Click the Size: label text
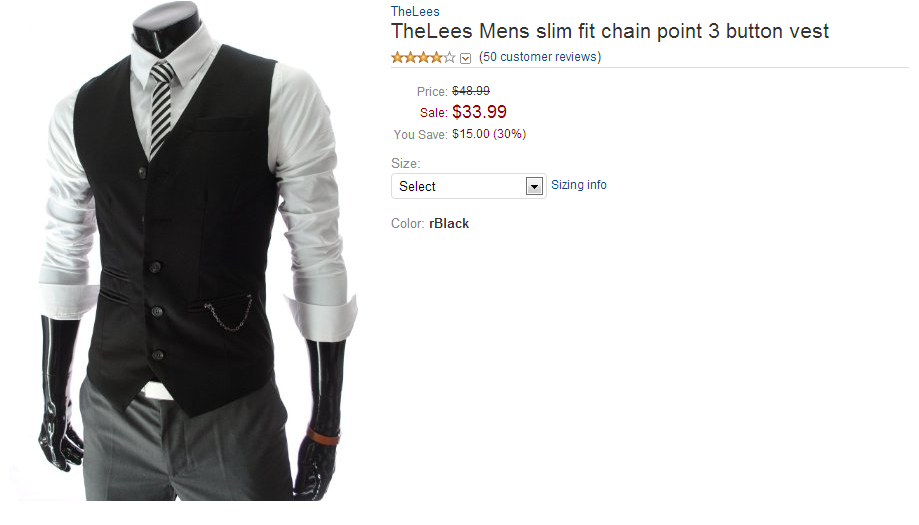 tap(406, 163)
